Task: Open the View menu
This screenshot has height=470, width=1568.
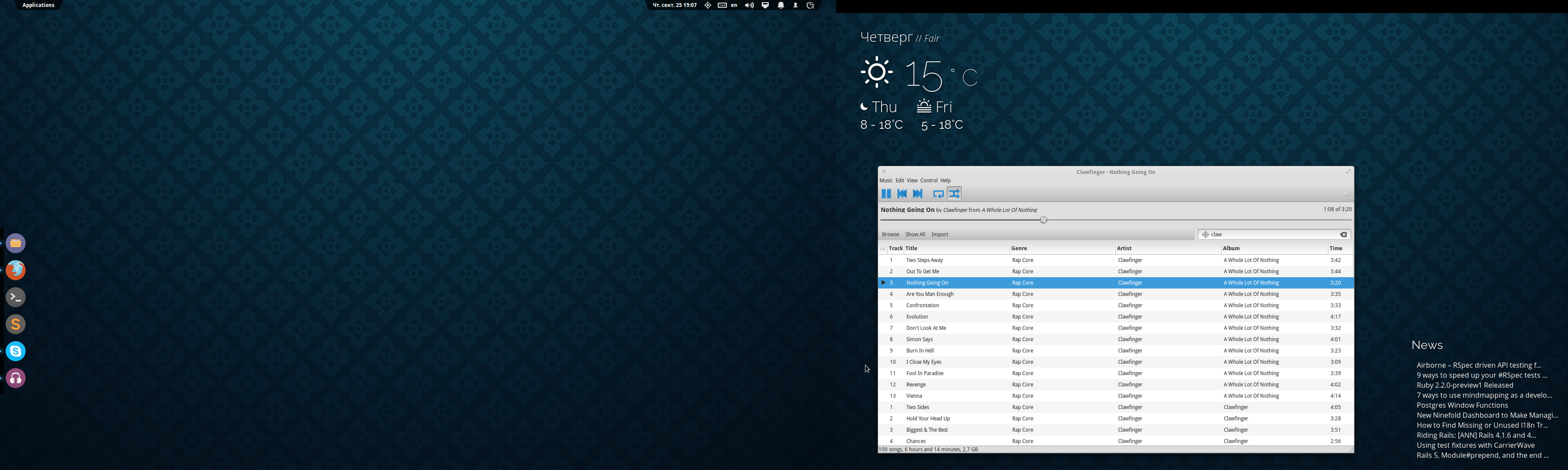Action: click(x=912, y=181)
